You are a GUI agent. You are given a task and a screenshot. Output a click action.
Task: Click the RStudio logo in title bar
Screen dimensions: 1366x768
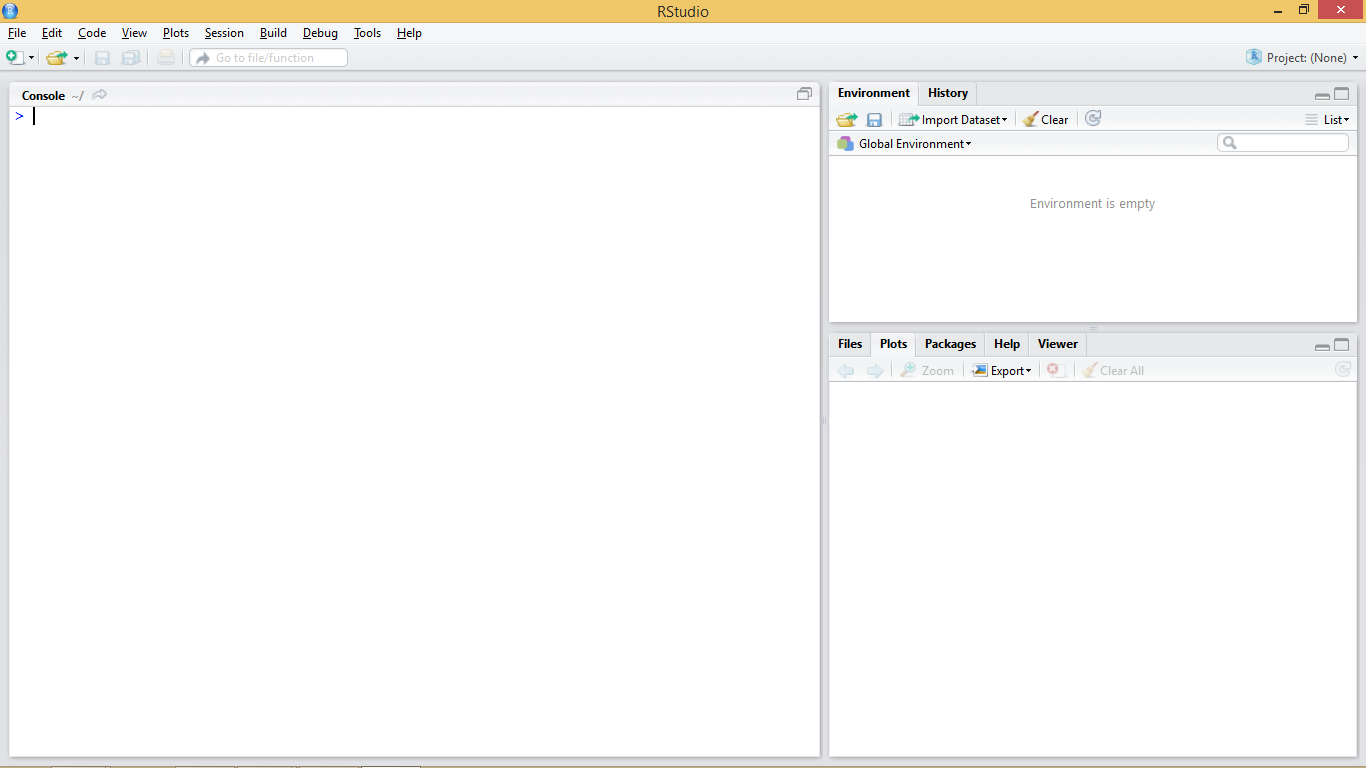(x=10, y=11)
